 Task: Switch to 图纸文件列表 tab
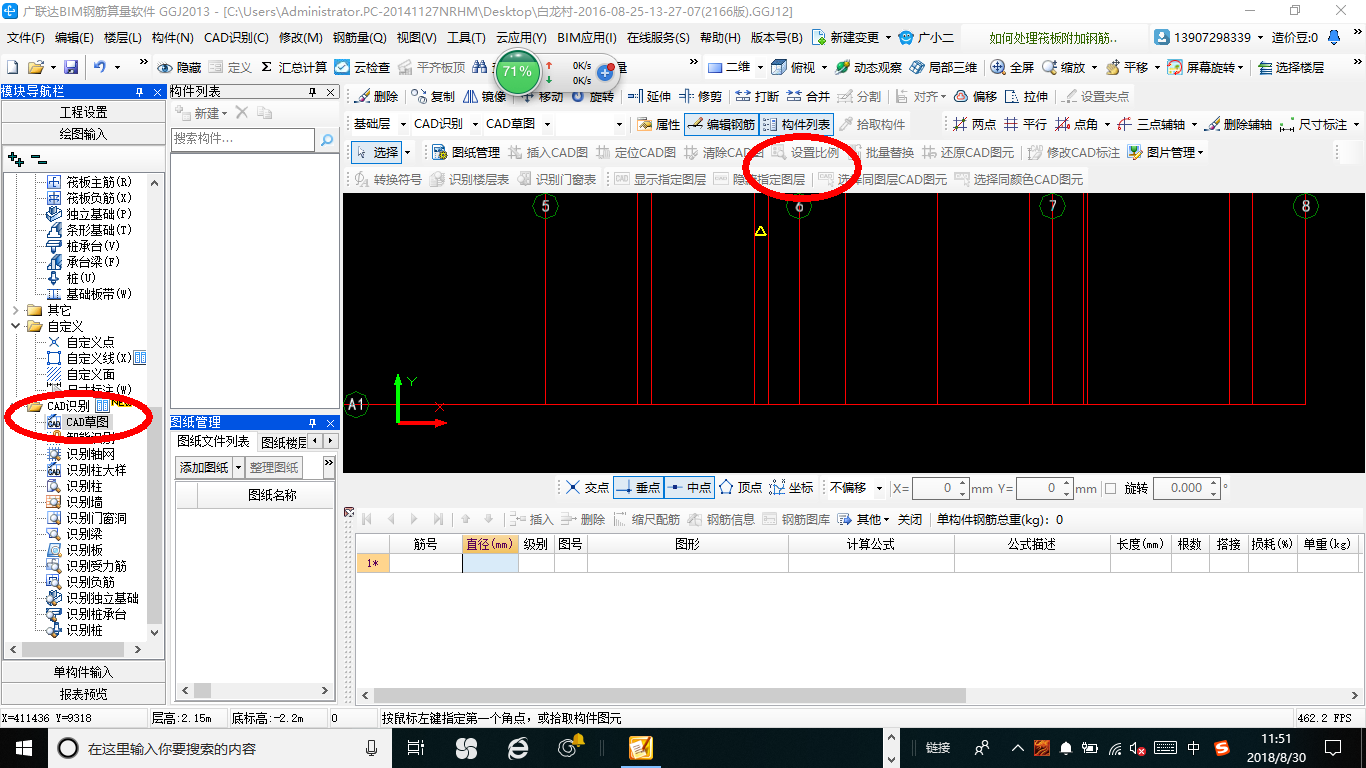[213, 442]
